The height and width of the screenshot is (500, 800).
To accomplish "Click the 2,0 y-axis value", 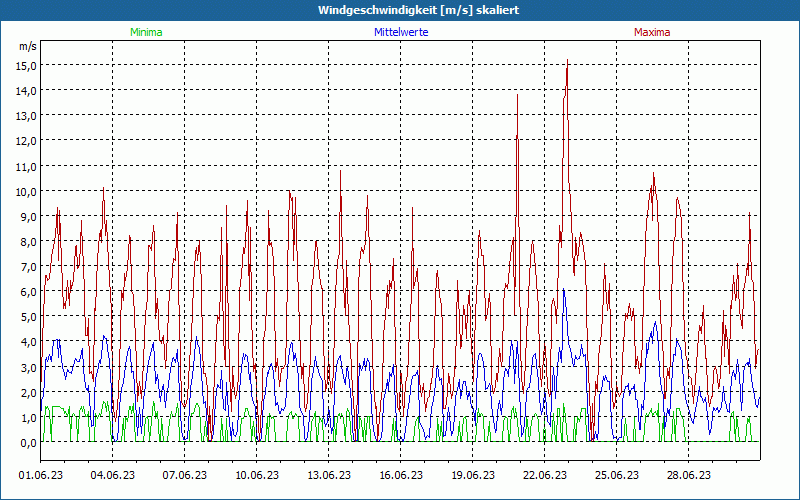I will click(28, 392).
